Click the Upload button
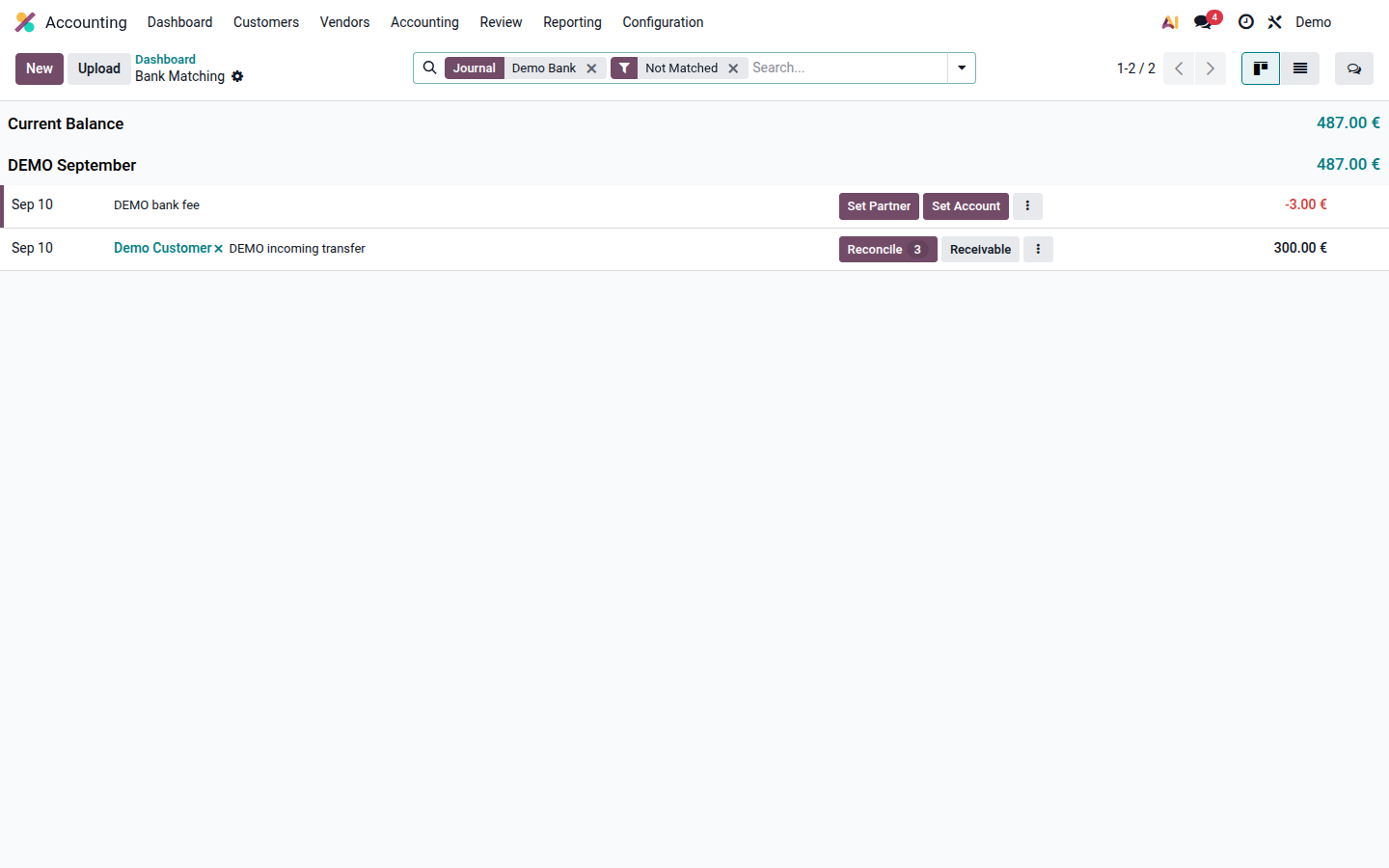The height and width of the screenshot is (868, 1389). (99, 68)
